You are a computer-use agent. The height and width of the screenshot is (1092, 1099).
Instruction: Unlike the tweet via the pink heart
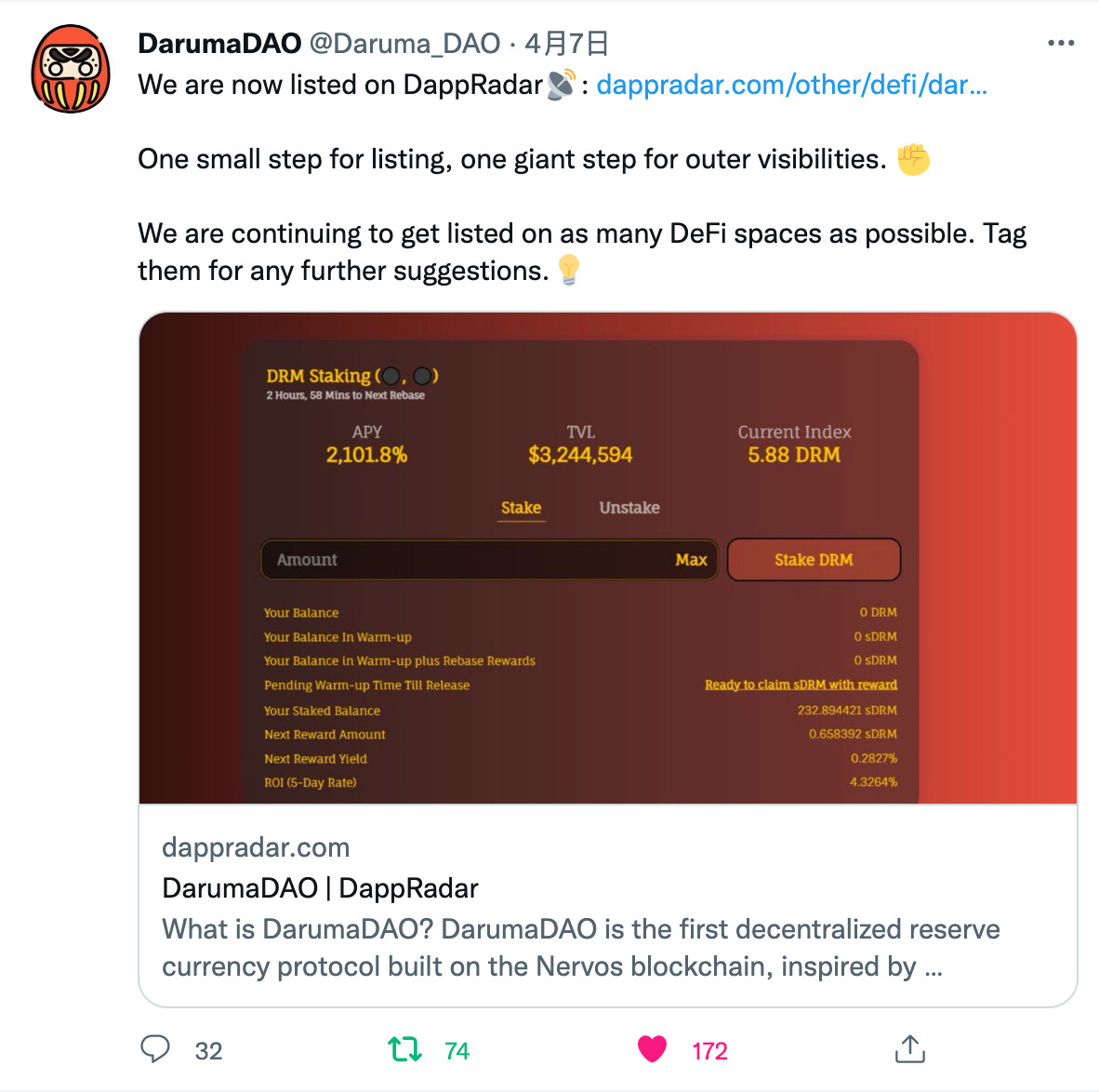[x=652, y=1049]
